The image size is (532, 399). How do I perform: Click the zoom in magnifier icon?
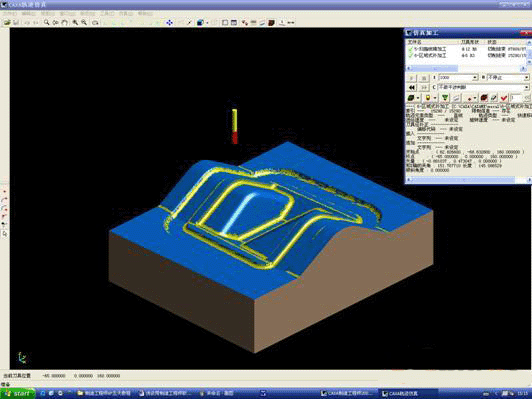click(x=75, y=22)
